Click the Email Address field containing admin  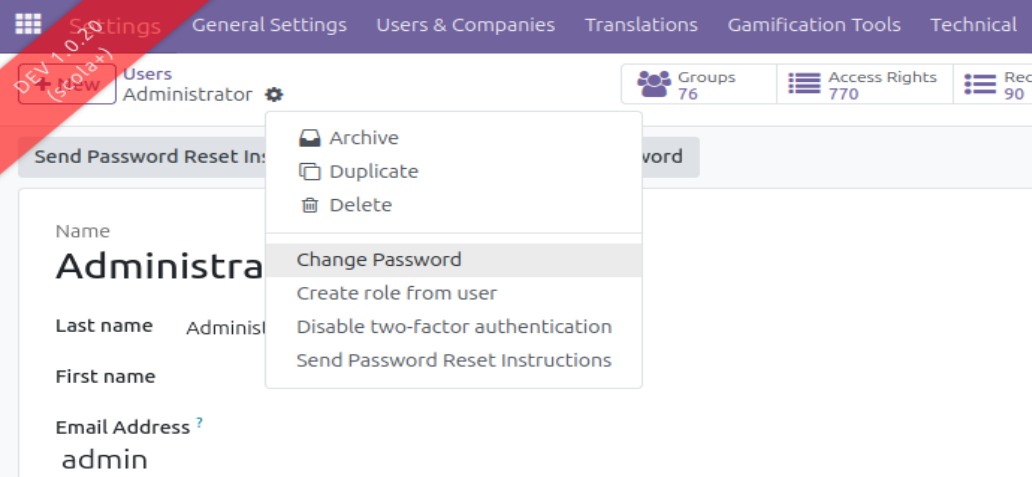[x=105, y=460]
